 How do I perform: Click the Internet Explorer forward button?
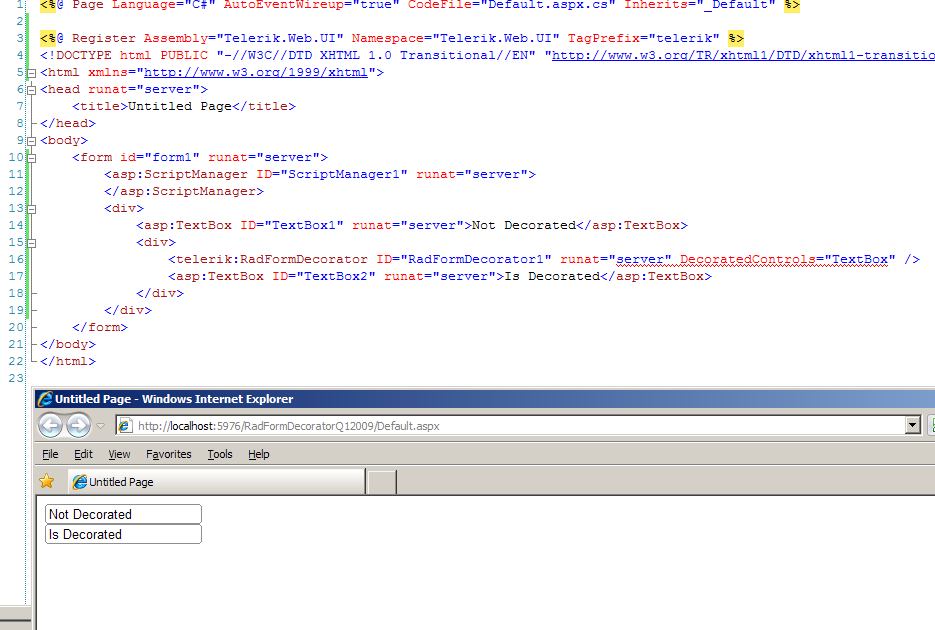(78, 426)
